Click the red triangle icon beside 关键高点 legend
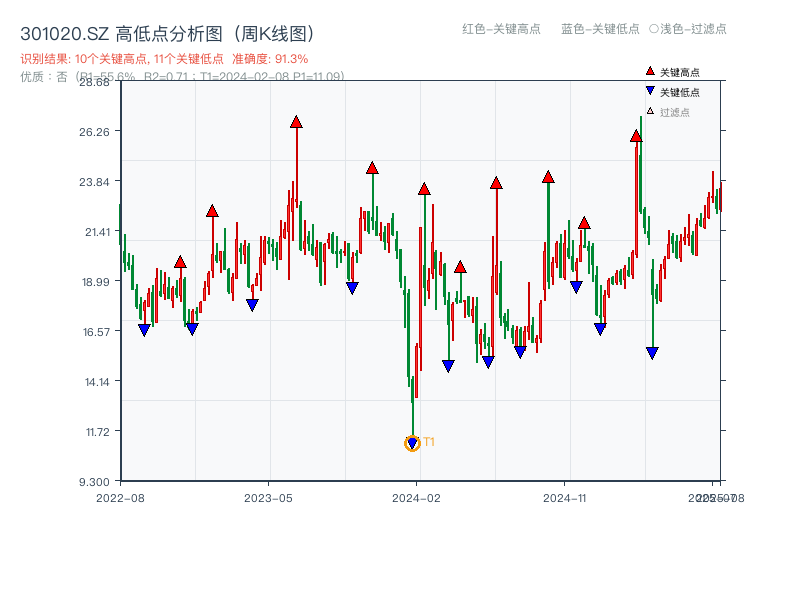 (648, 71)
